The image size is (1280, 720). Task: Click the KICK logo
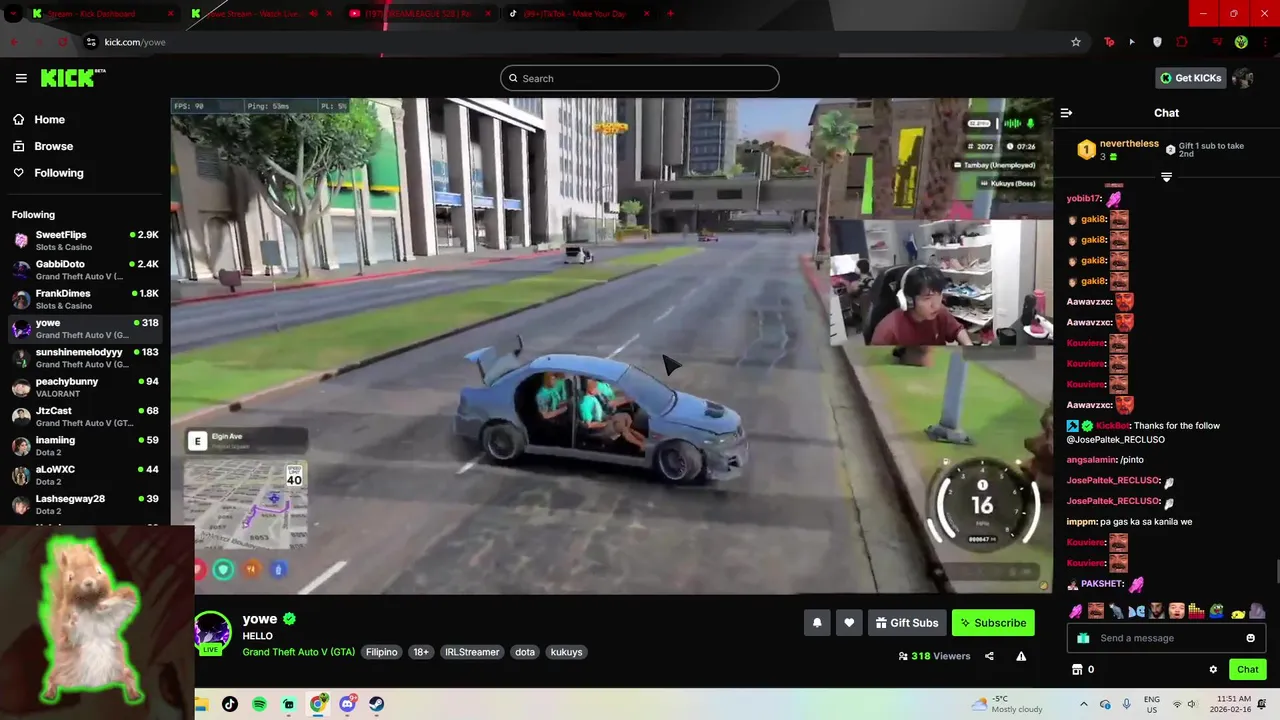tap(73, 78)
